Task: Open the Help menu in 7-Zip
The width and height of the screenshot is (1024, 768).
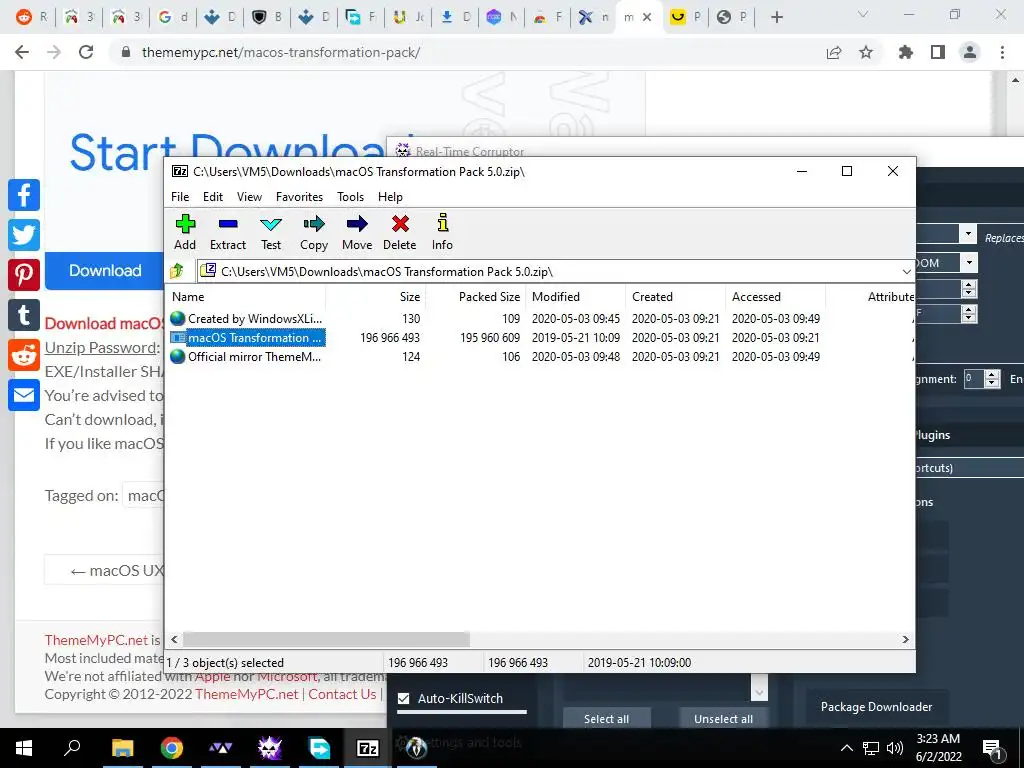Action: coord(390,197)
